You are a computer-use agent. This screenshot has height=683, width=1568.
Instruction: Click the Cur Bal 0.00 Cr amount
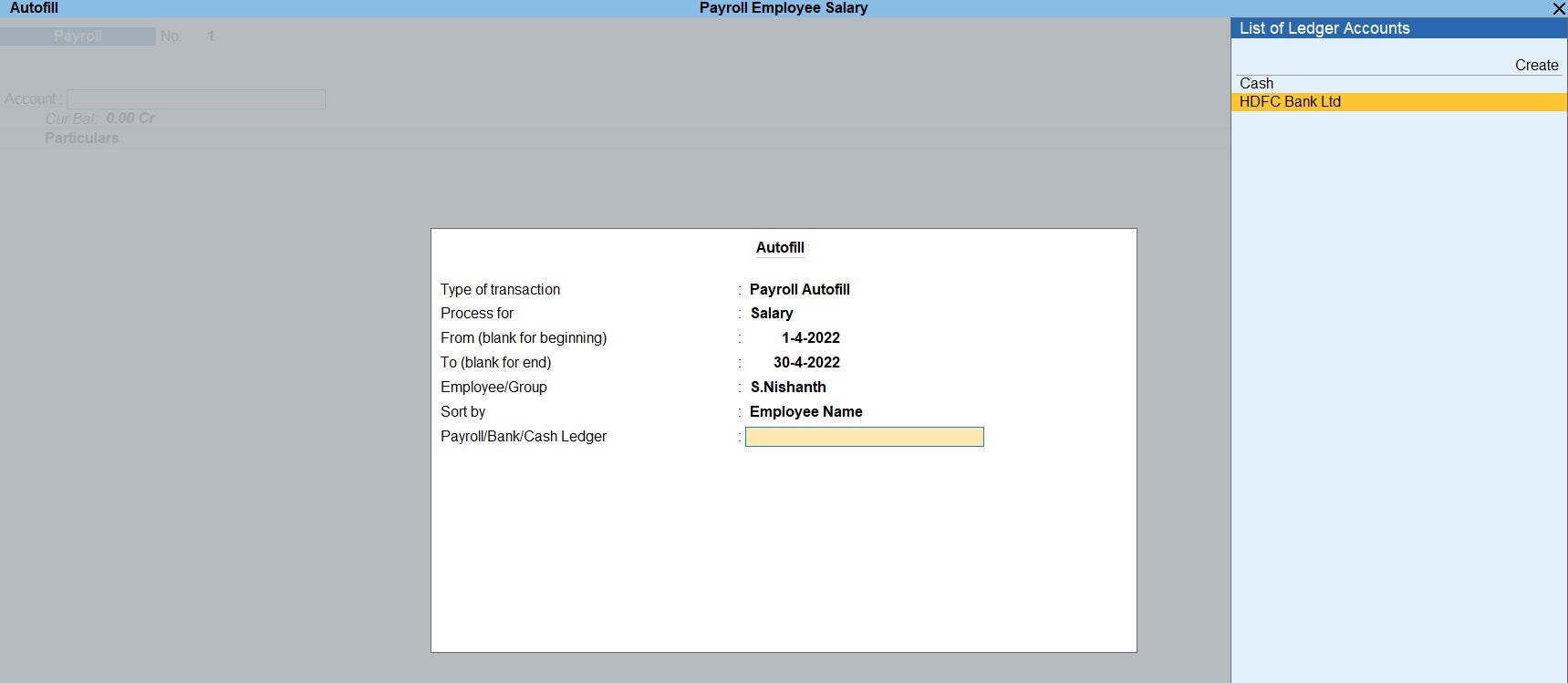pos(130,119)
